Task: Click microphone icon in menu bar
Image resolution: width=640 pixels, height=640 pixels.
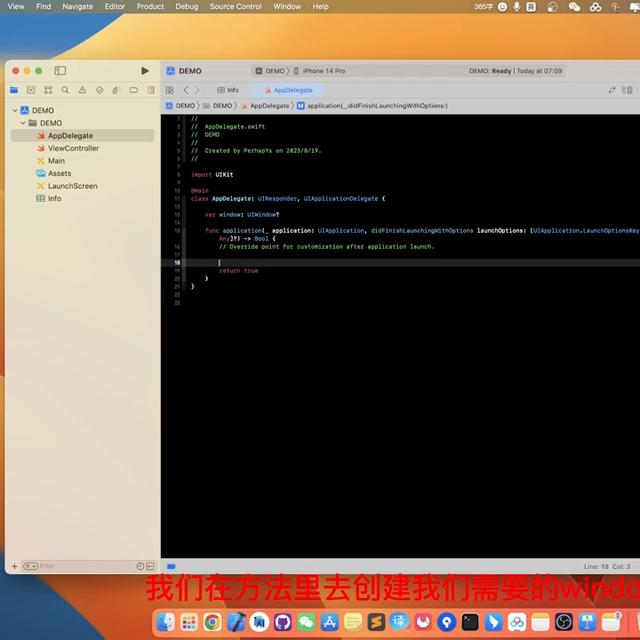Action: click(517, 7)
